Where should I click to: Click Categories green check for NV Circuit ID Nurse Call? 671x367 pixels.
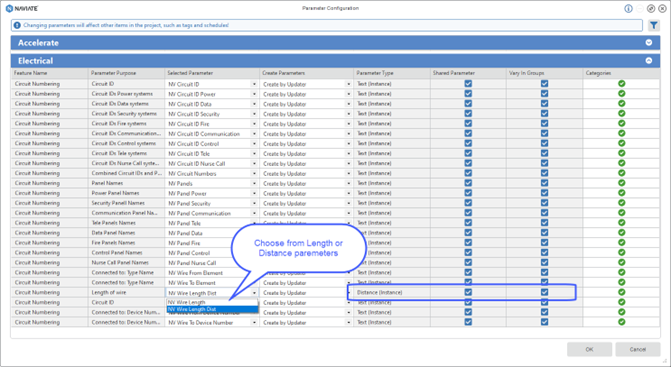tap(621, 163)
